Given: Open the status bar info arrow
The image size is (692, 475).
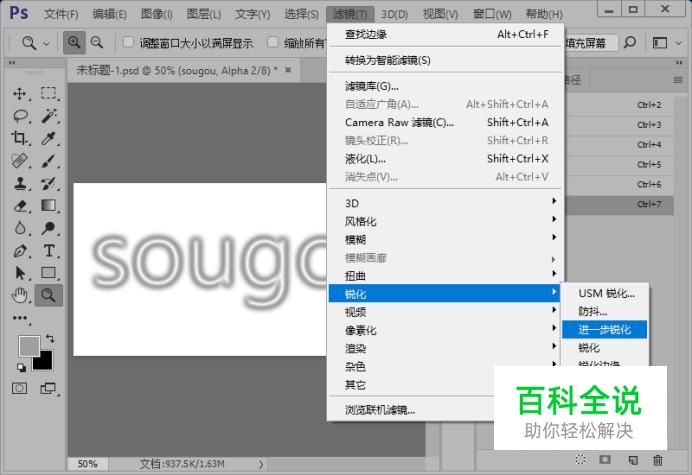Looking at the screenshot, I should click(261, 464).
